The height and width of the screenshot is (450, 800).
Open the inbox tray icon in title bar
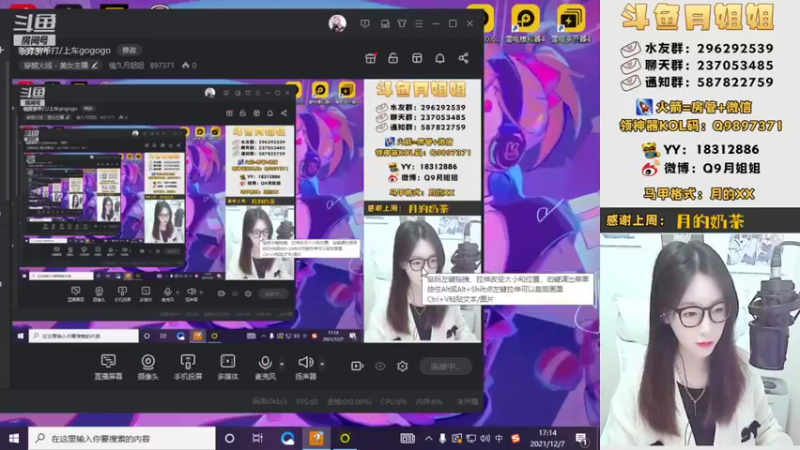385,23
